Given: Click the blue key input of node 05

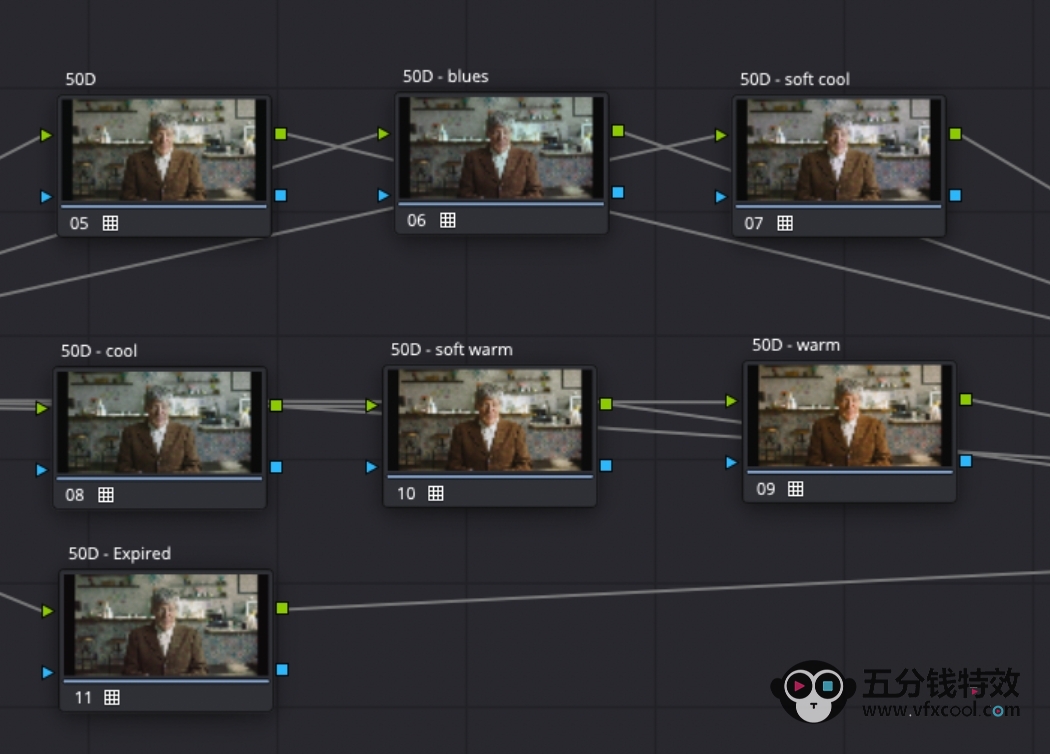Looking at the screenshot, I should coord(46,196).
